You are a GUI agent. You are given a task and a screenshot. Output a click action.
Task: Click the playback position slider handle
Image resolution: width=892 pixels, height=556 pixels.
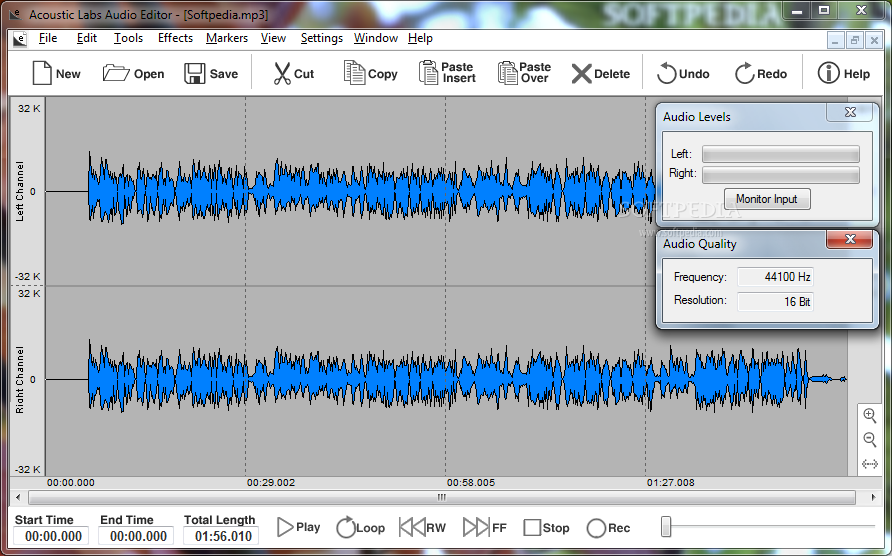pyautogui.click(x=666, y=527)
